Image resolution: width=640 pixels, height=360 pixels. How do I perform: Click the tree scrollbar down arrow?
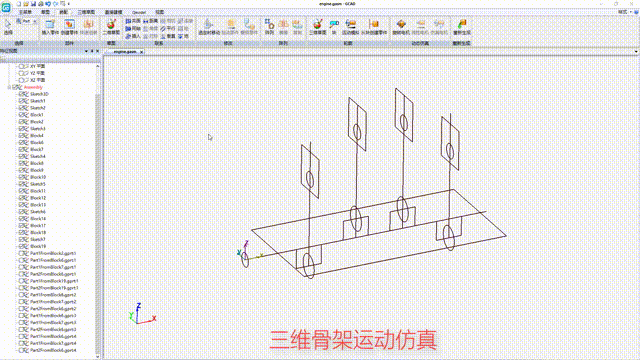tap(98, 356)
